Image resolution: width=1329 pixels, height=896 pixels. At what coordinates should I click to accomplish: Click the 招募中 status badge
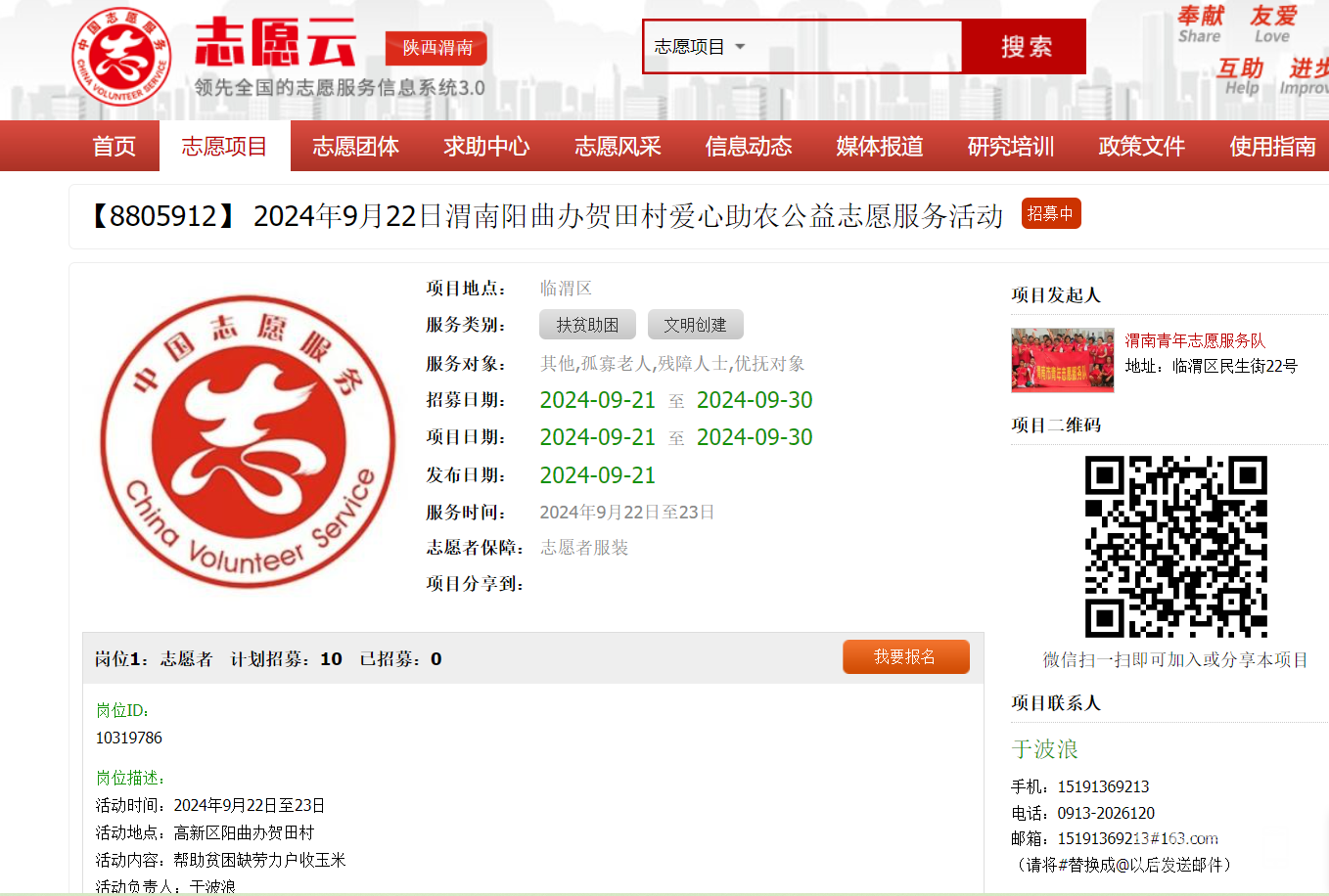click(1051, 213)
